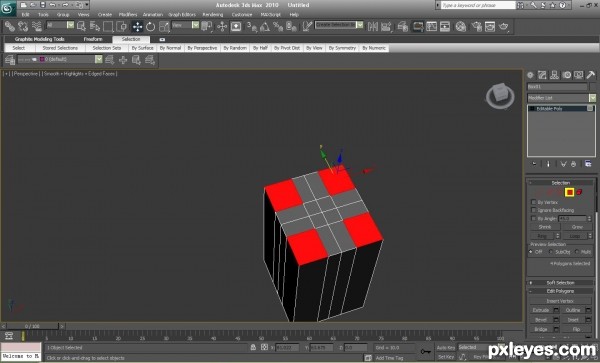Select the Off preview selection radio

tap(531, 251)
